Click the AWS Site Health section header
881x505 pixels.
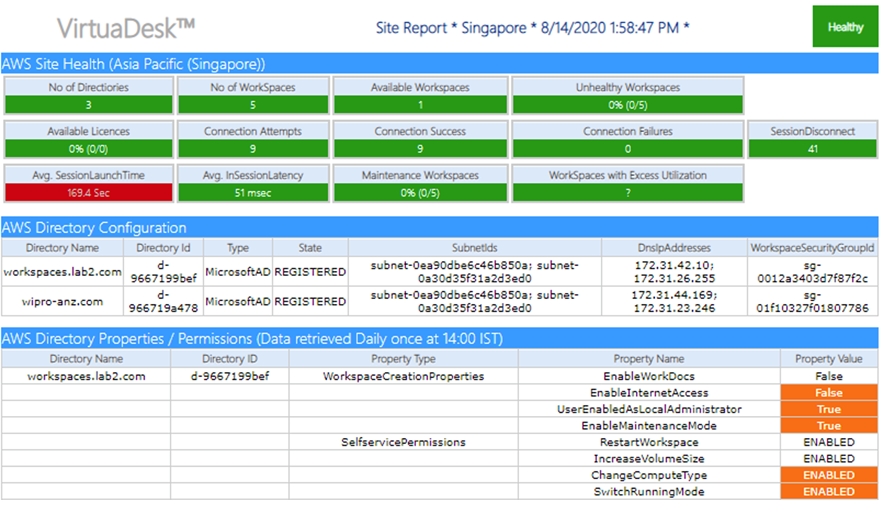(439, 63)
